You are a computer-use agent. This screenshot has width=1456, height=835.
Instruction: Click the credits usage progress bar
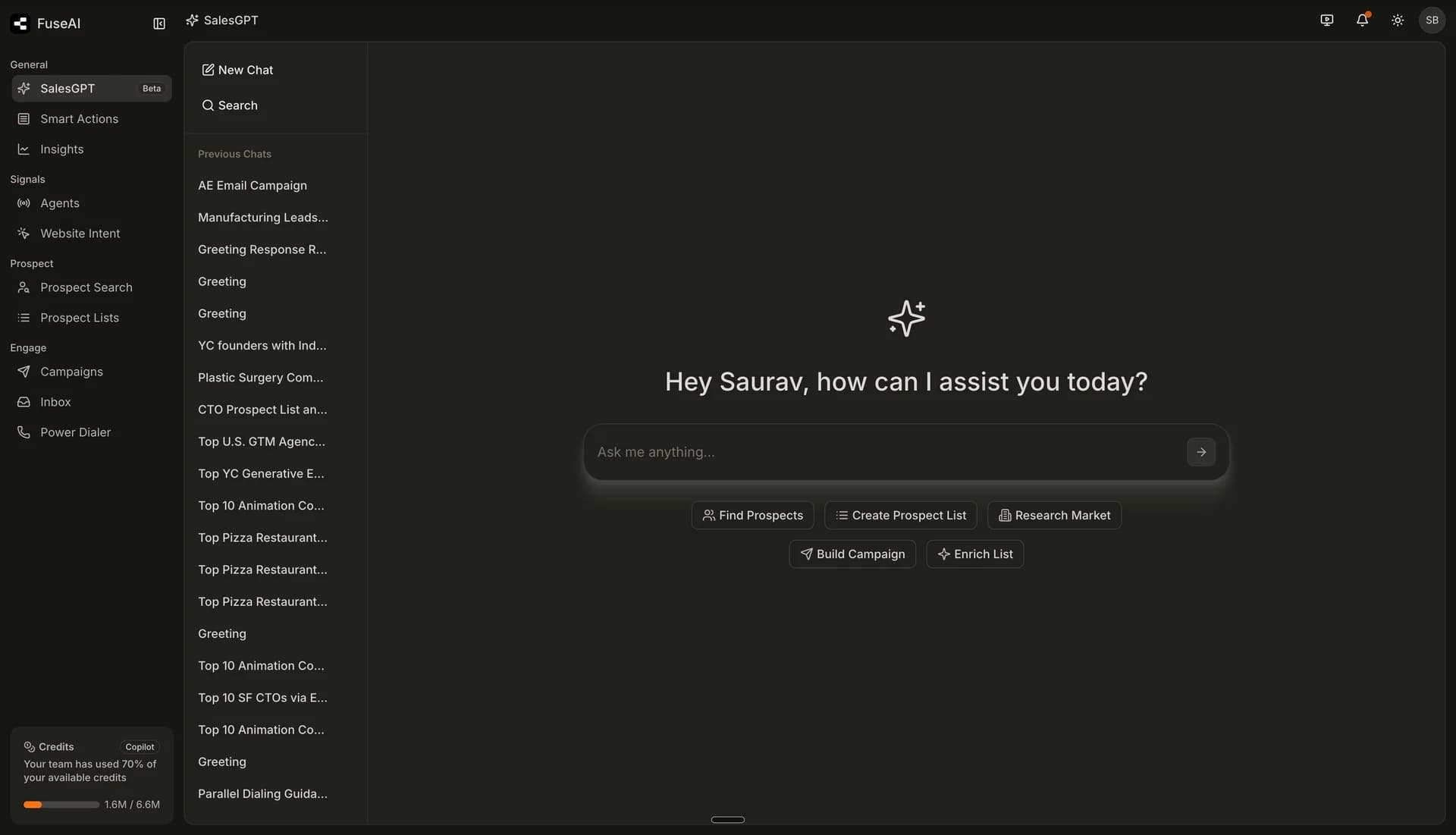coord(61,804)
